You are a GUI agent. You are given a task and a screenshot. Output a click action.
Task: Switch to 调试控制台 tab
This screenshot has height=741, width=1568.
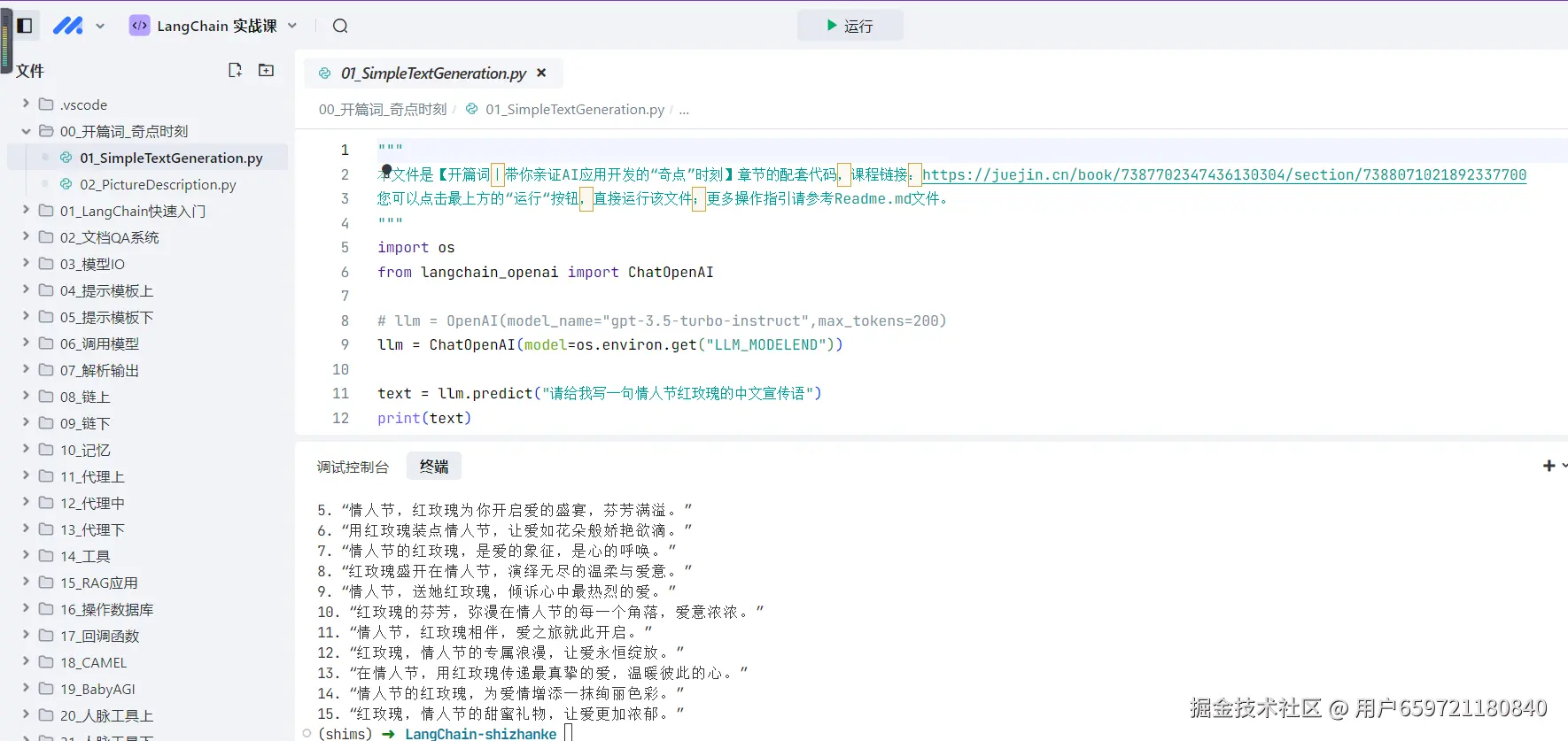[353, 467]
